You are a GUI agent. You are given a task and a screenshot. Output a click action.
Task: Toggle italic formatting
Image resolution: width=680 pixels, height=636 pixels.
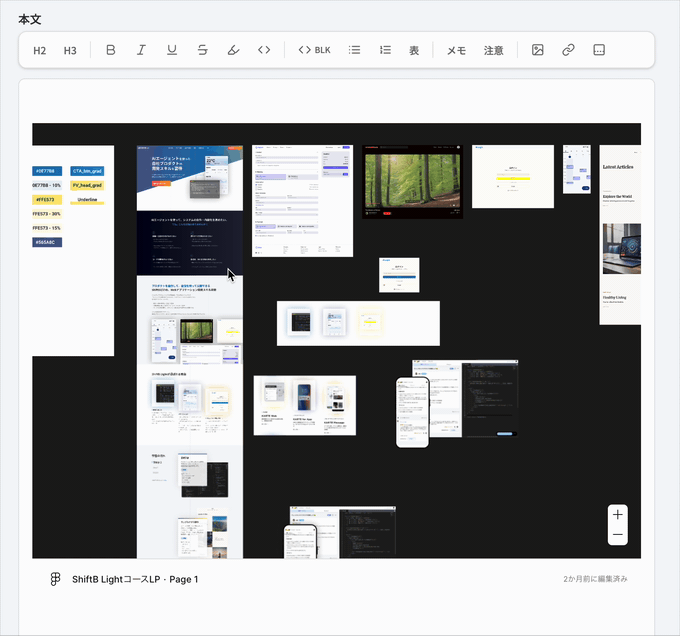[x=141, y=50]
